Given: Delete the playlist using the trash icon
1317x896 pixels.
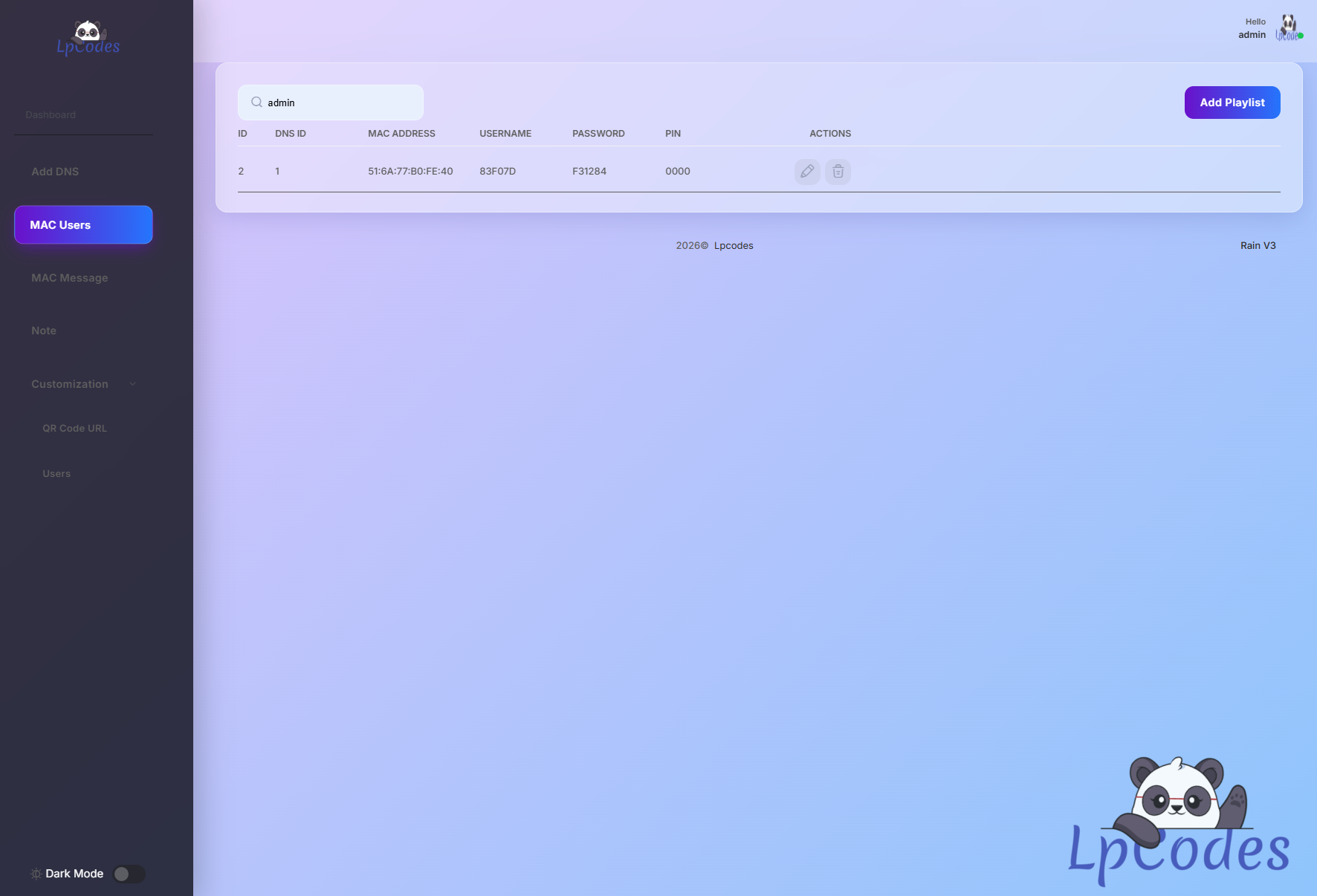Looking at the screenshot, I should coord(838,172).
